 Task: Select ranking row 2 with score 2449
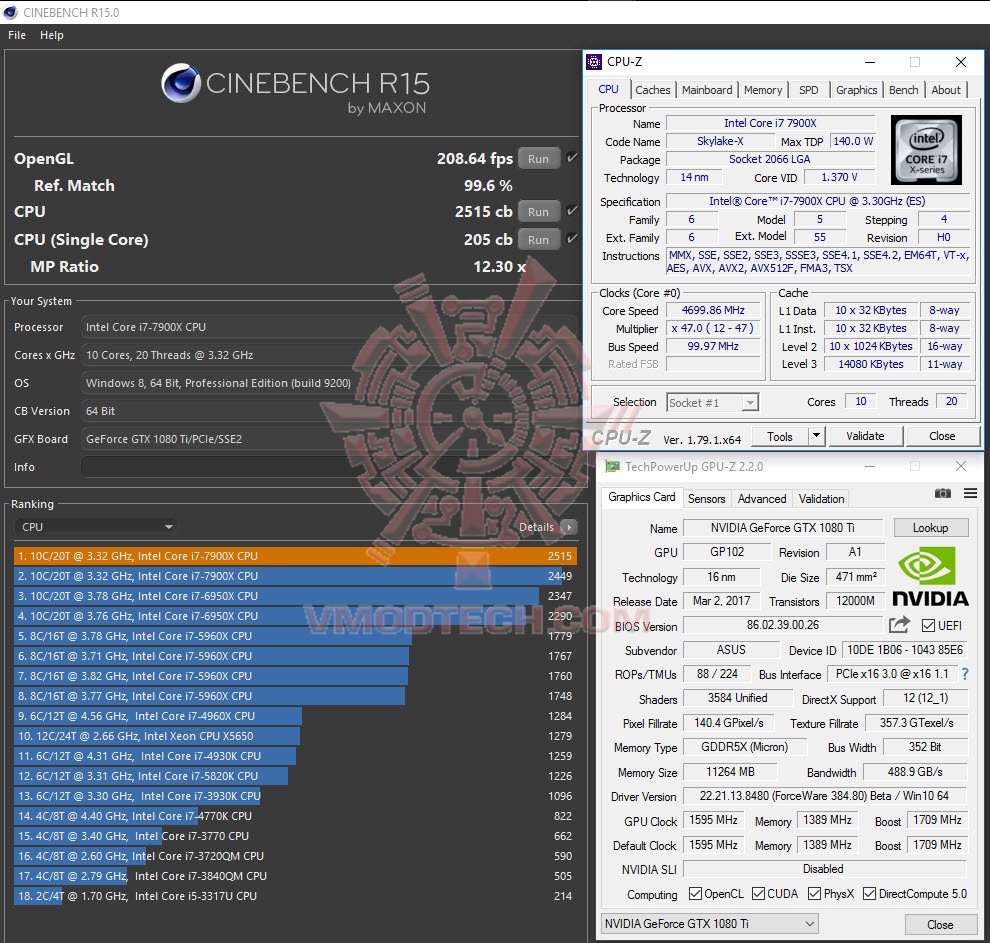point(295,576)
